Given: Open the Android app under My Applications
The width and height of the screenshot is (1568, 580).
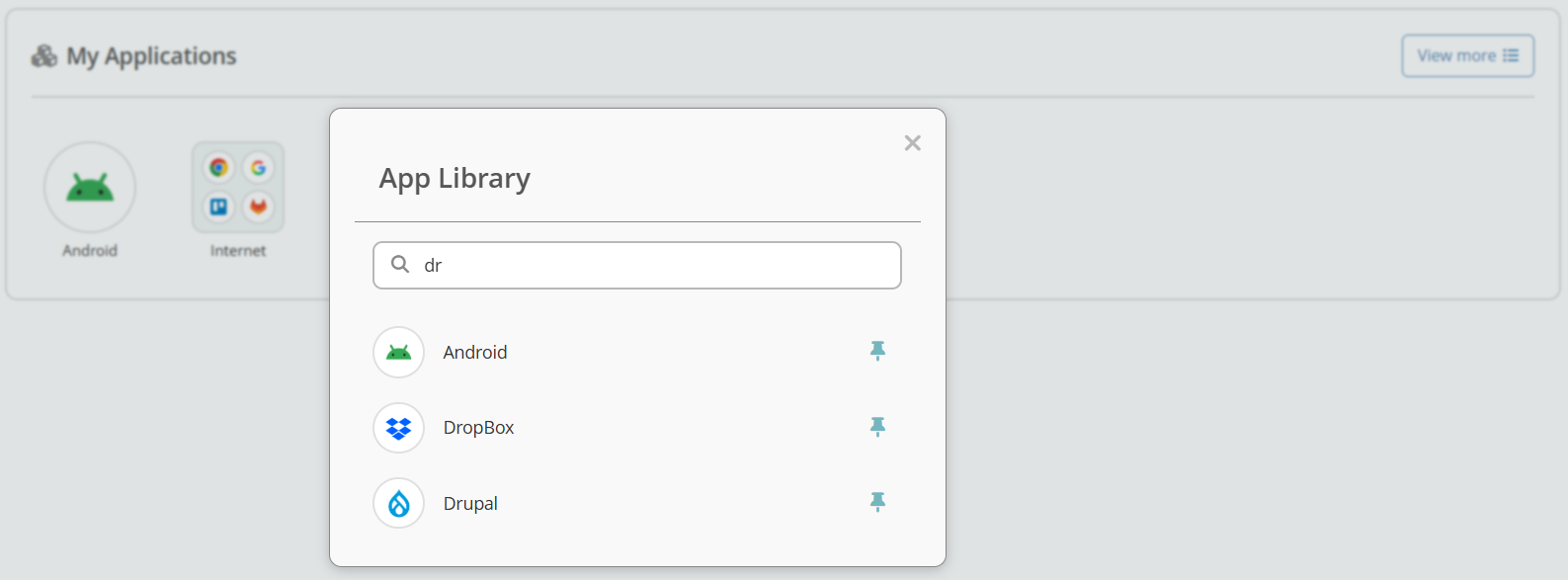Looking at the screenshot, I should coord(90,188).
